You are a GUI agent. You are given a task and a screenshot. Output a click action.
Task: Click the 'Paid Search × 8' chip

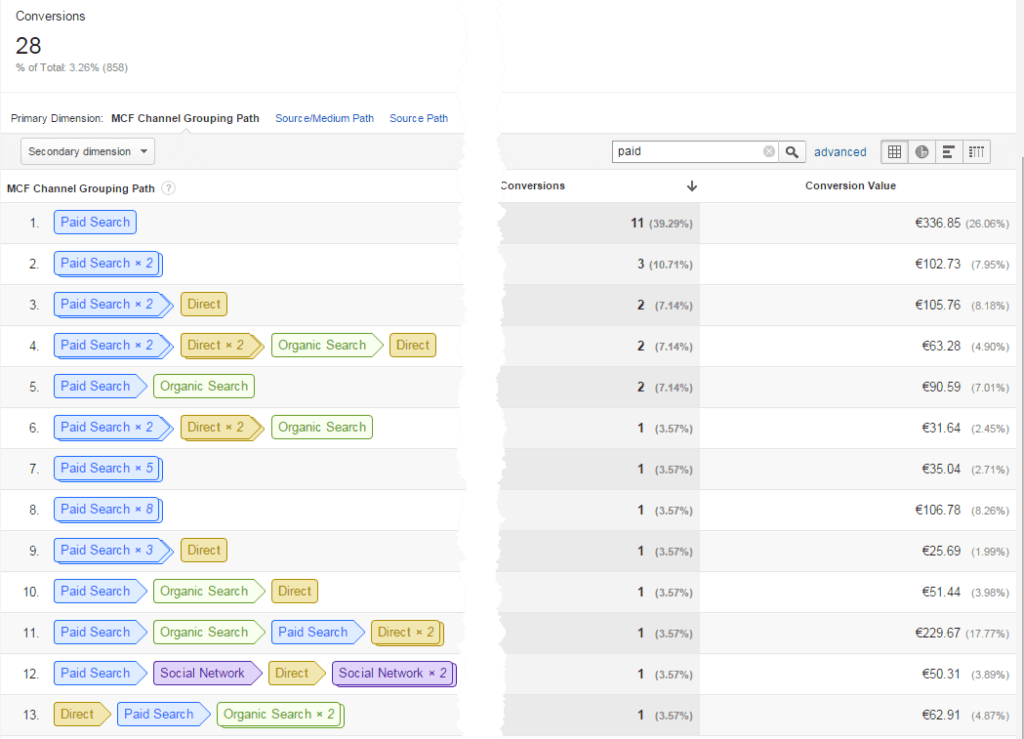tap(107, 509)
